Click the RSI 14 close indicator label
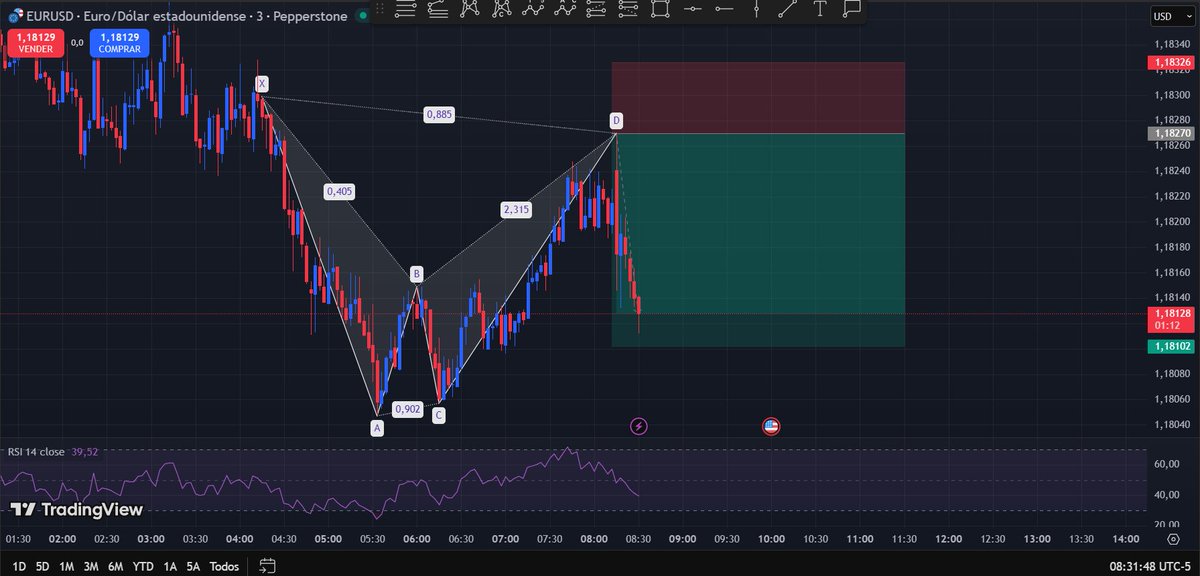Screen dimensions: 1200x576 tap(36, 452)
